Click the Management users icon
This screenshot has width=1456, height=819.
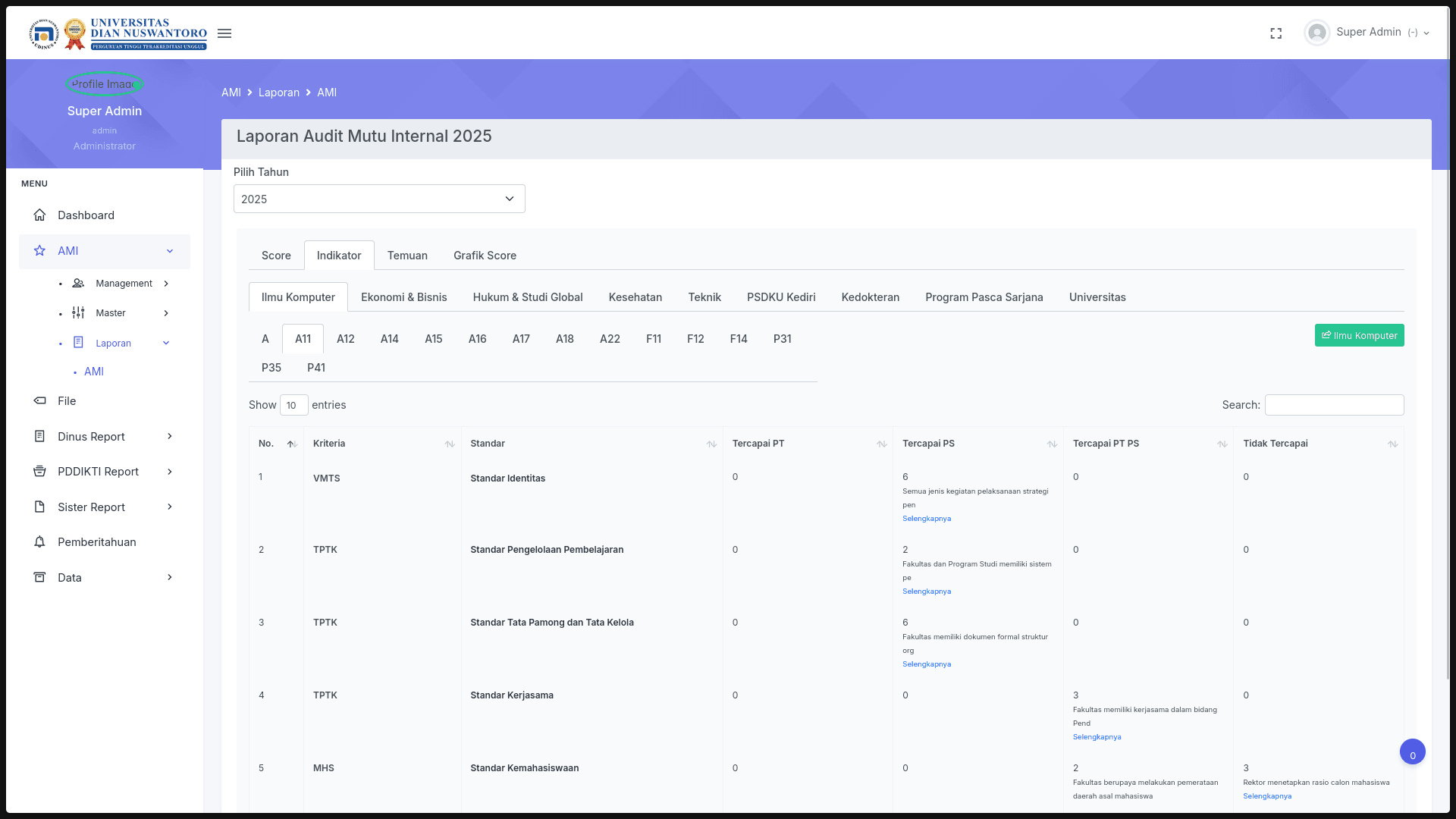(x=78, y=284)
